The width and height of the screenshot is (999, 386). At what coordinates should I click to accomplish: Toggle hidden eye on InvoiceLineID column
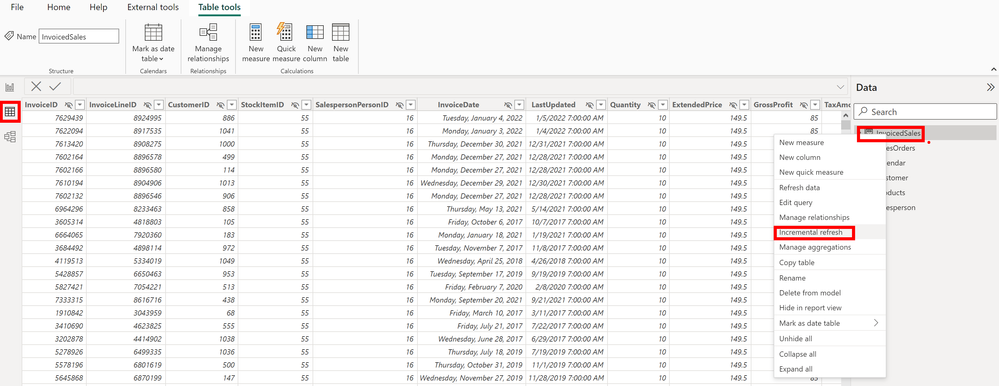pos(147,105)
